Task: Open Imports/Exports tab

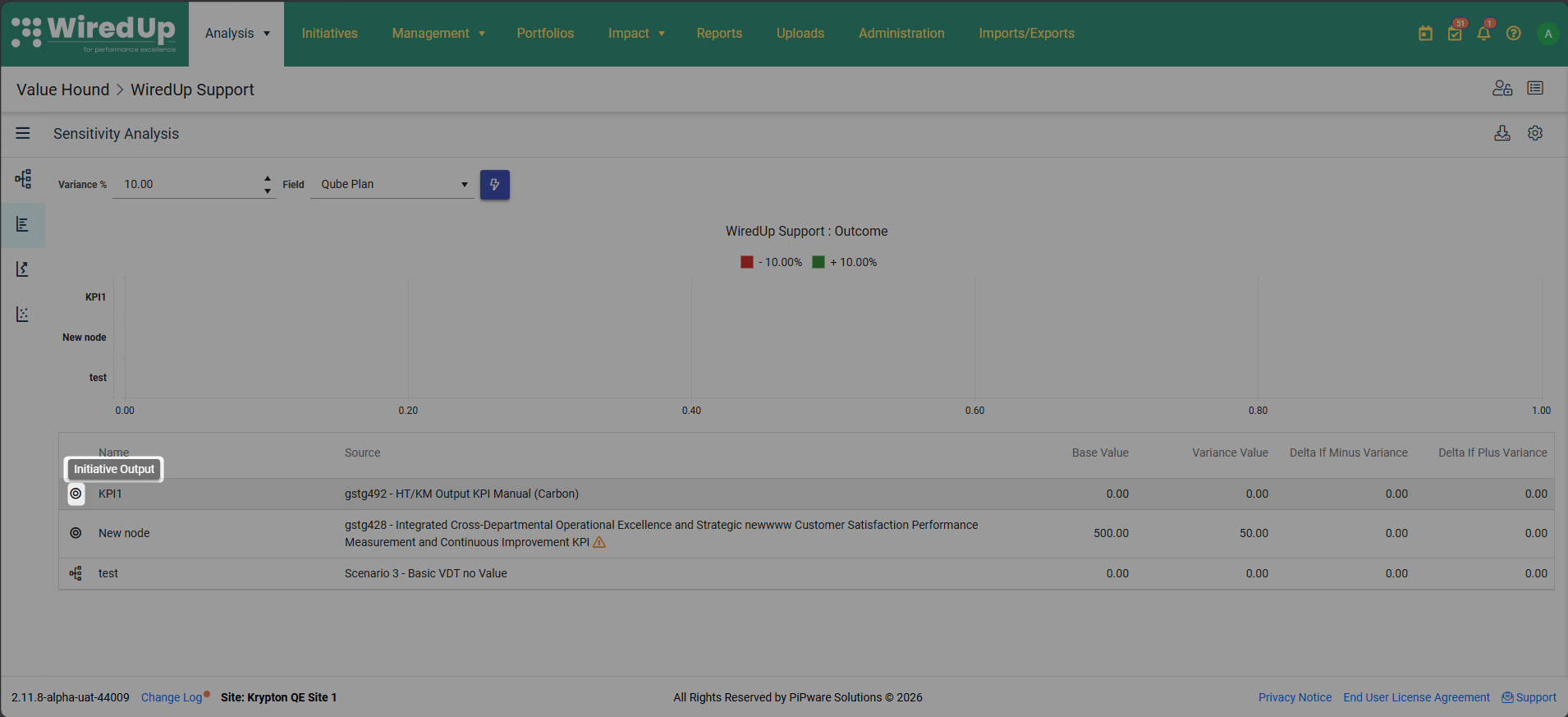Action: pos(1026,34)
